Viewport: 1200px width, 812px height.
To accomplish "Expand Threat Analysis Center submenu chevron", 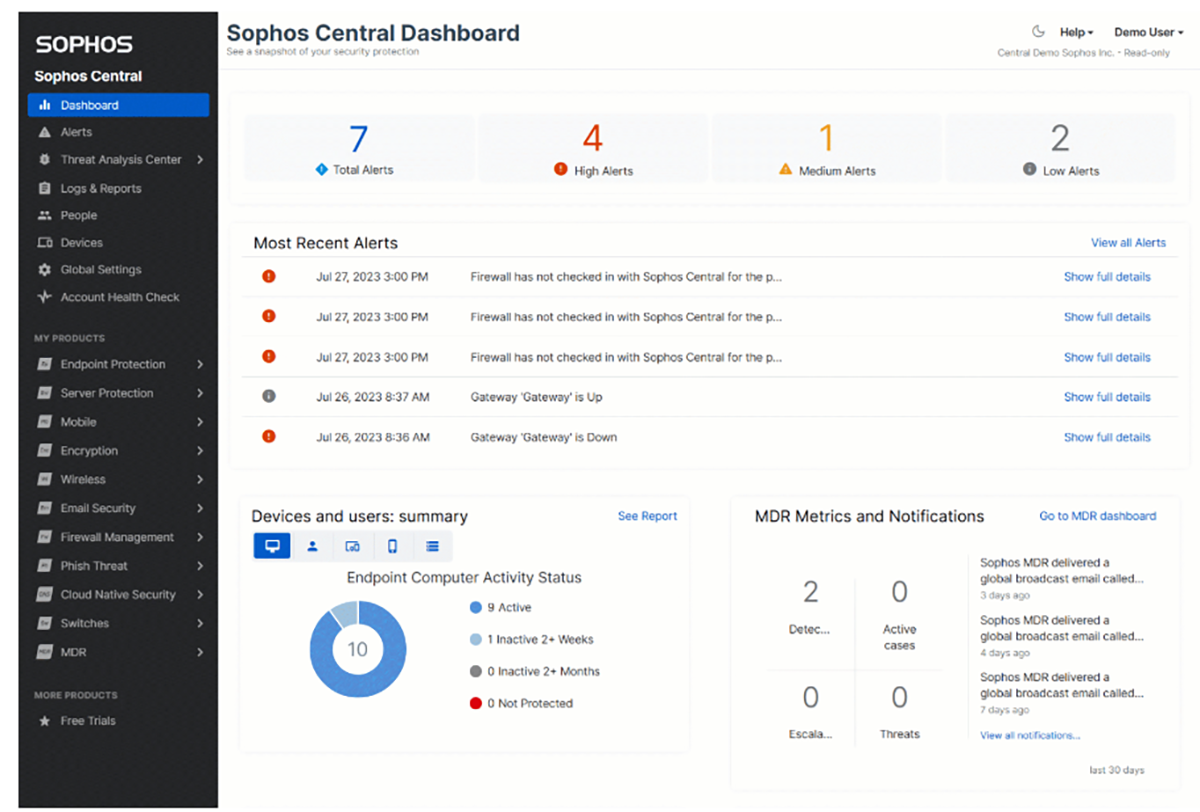I will click(x=200, y=159).
